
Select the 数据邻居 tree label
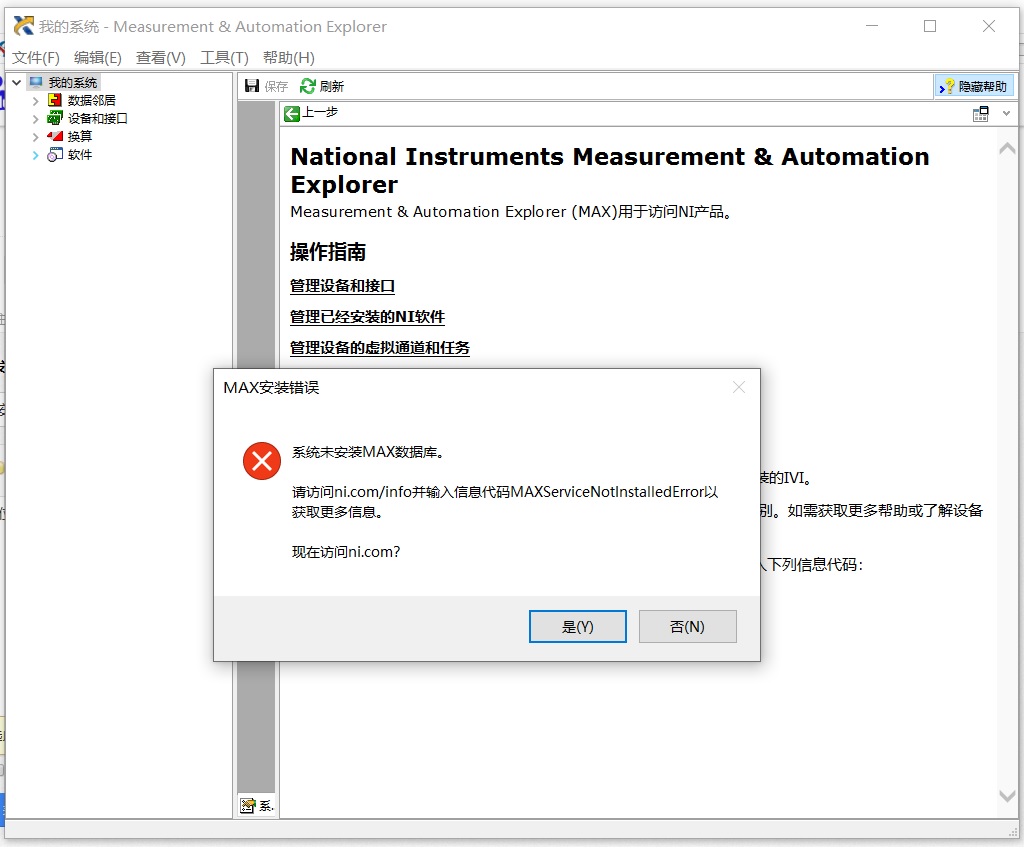(91, 100)
